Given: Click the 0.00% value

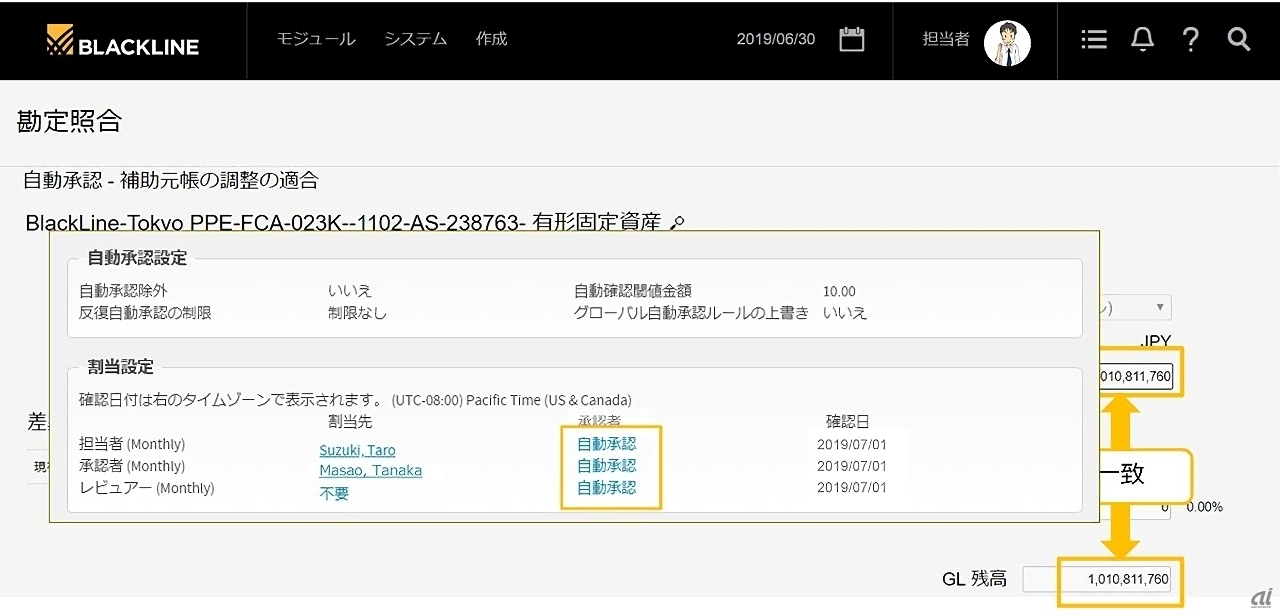Looking at the screenshot, I should 1204,507.
